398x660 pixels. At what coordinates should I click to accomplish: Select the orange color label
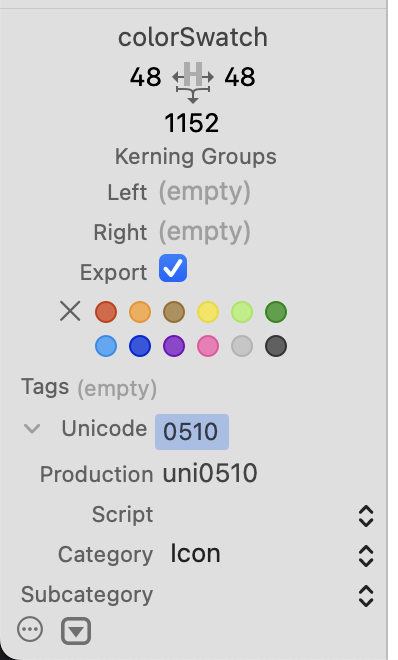click(x=140, y=312)
